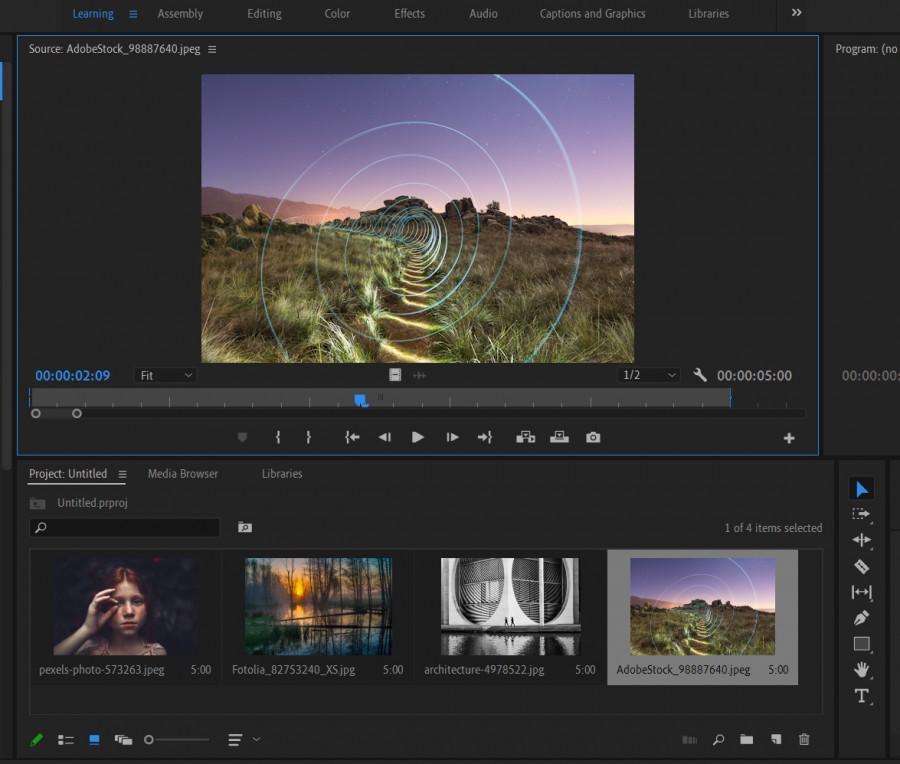Open the Fit zoom level dropdown

(x=165, y=375)
